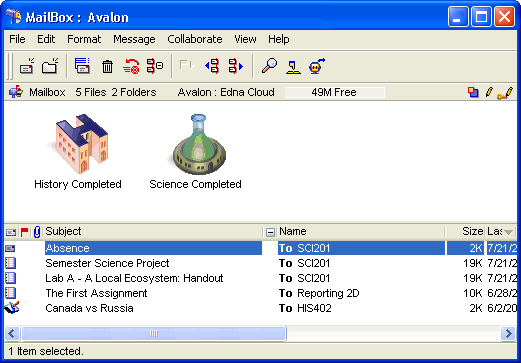Collapse the group box next to Name header
Image resolution: width=521 pixels, height=363 pixels.
(270, 232)
